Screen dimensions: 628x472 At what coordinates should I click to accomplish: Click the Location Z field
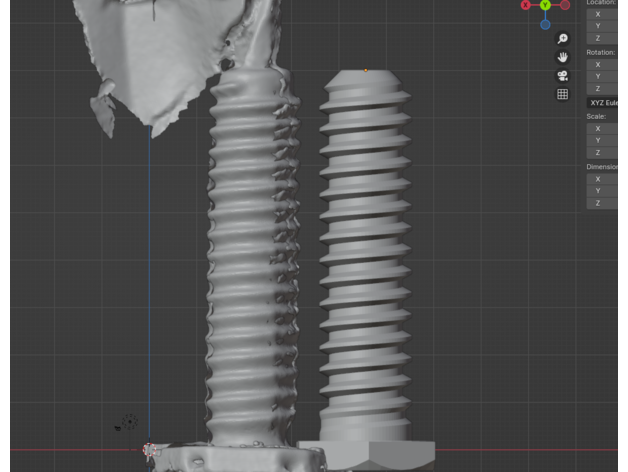tap(603, 38)
